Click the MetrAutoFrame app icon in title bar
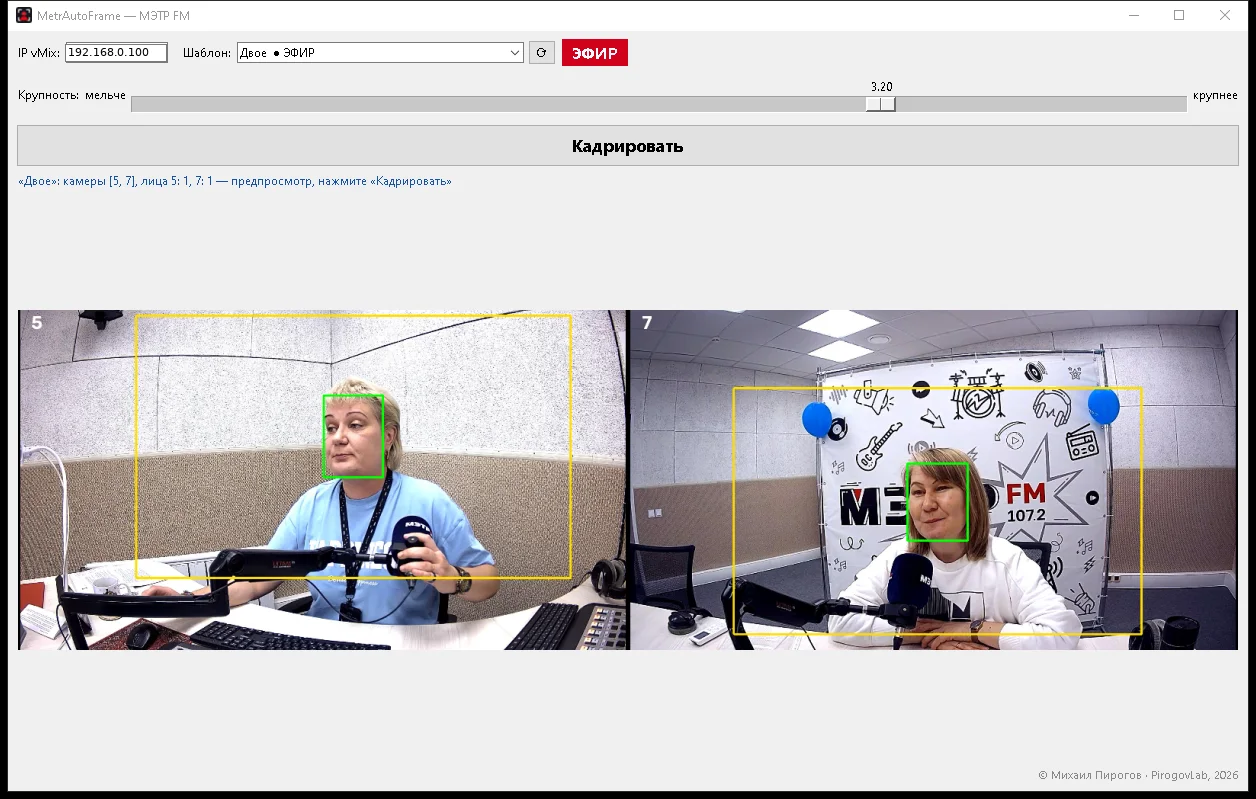 pos(24,15)
